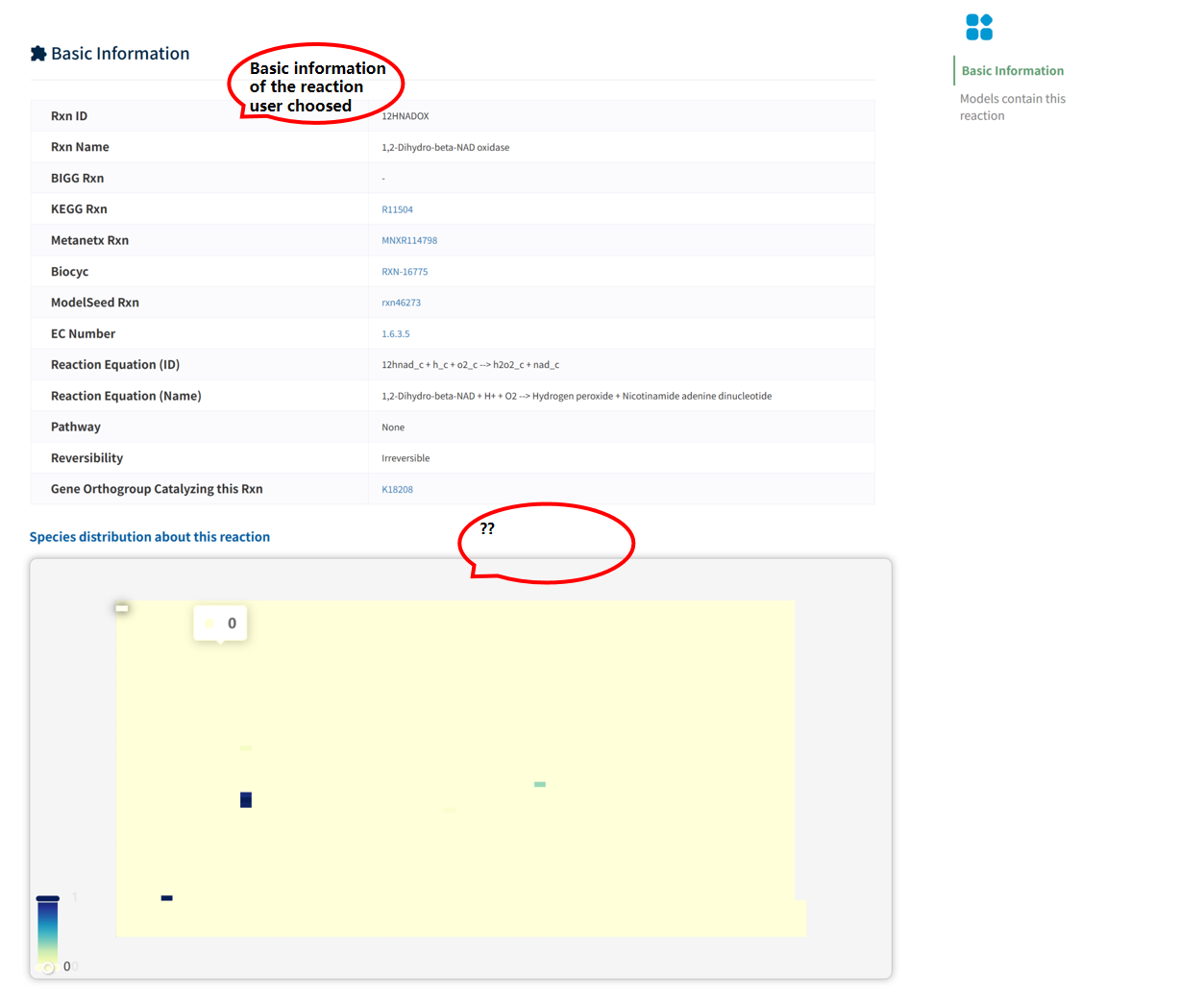This screenshot has width=1204, height=1001.
Task: Click the top handle of the color scale slider
Action: click(x=48, y=898)
